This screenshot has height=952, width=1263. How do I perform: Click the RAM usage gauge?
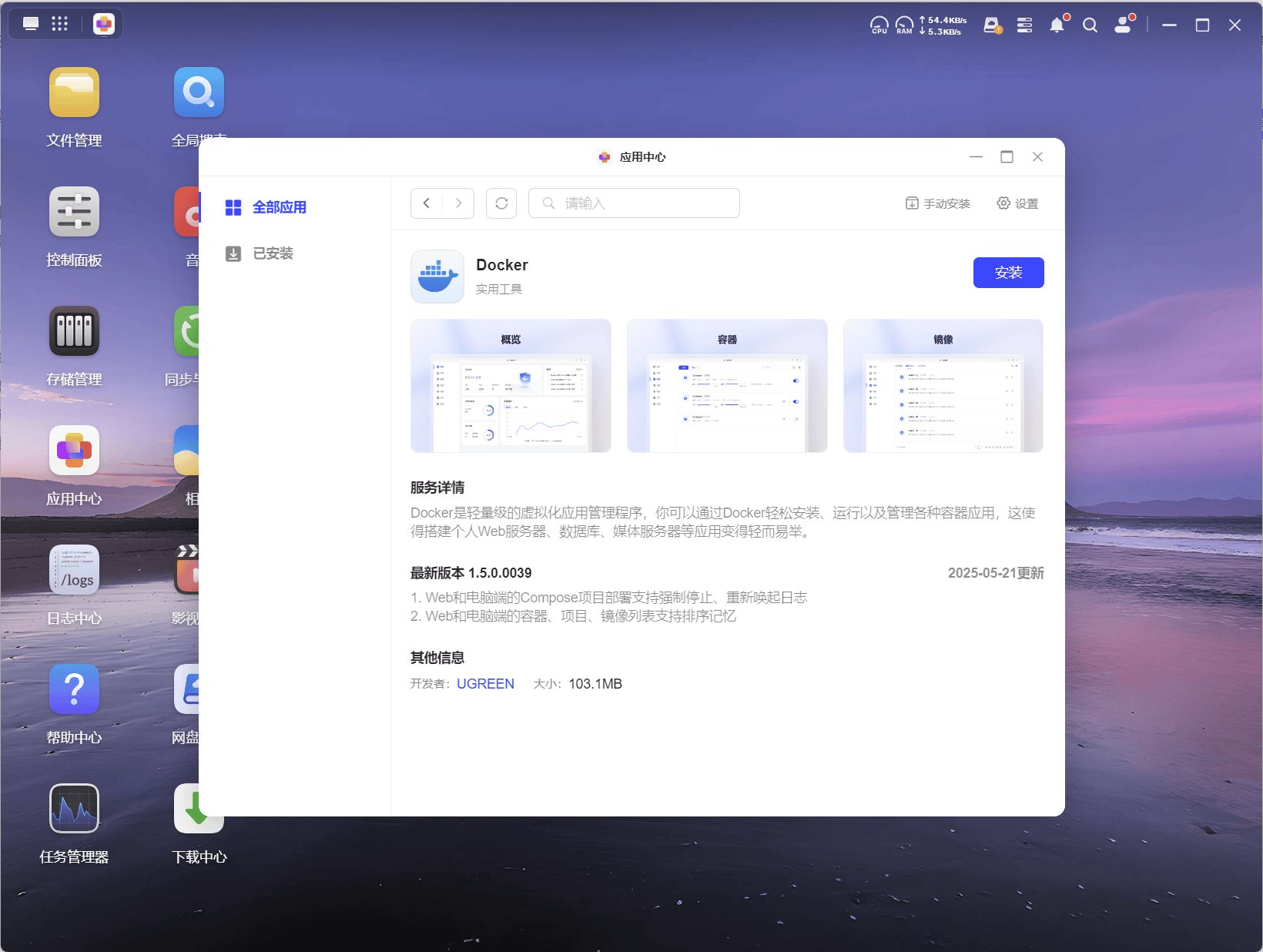click(x=904, y=25)
